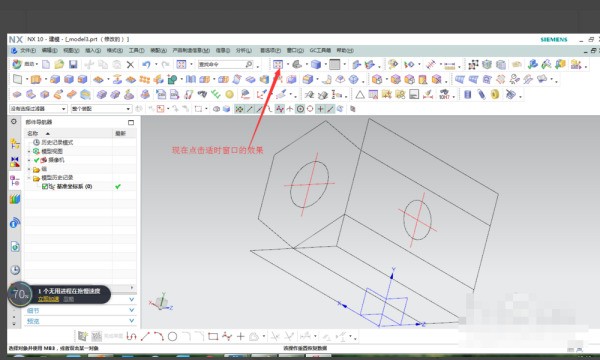The width and height of the screenshot is (600, 360).
Task: Click the New file icon
Action: click(46, 64)
